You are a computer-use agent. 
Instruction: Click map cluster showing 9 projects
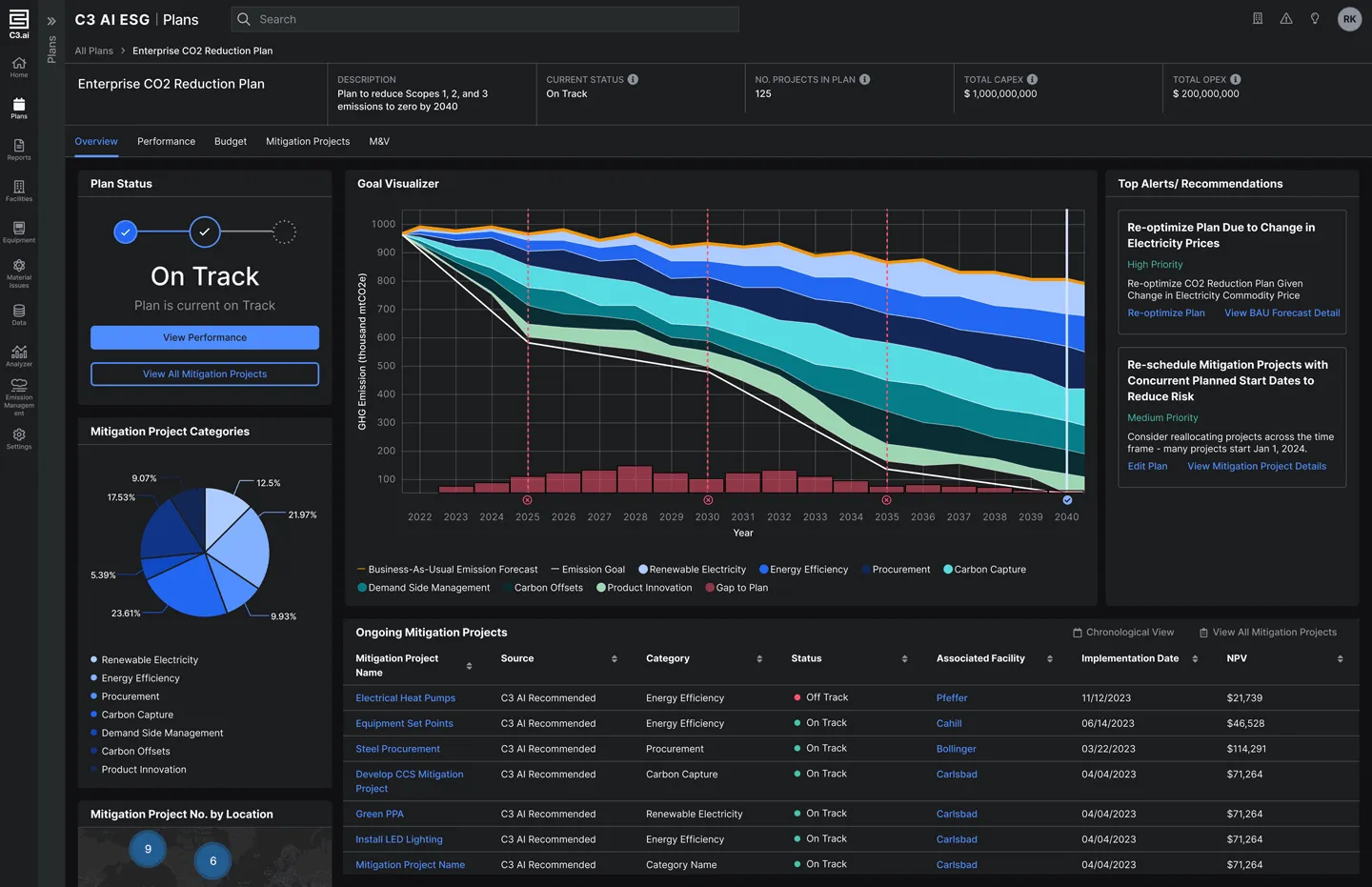pyautogui.click(x=148, y=849)
